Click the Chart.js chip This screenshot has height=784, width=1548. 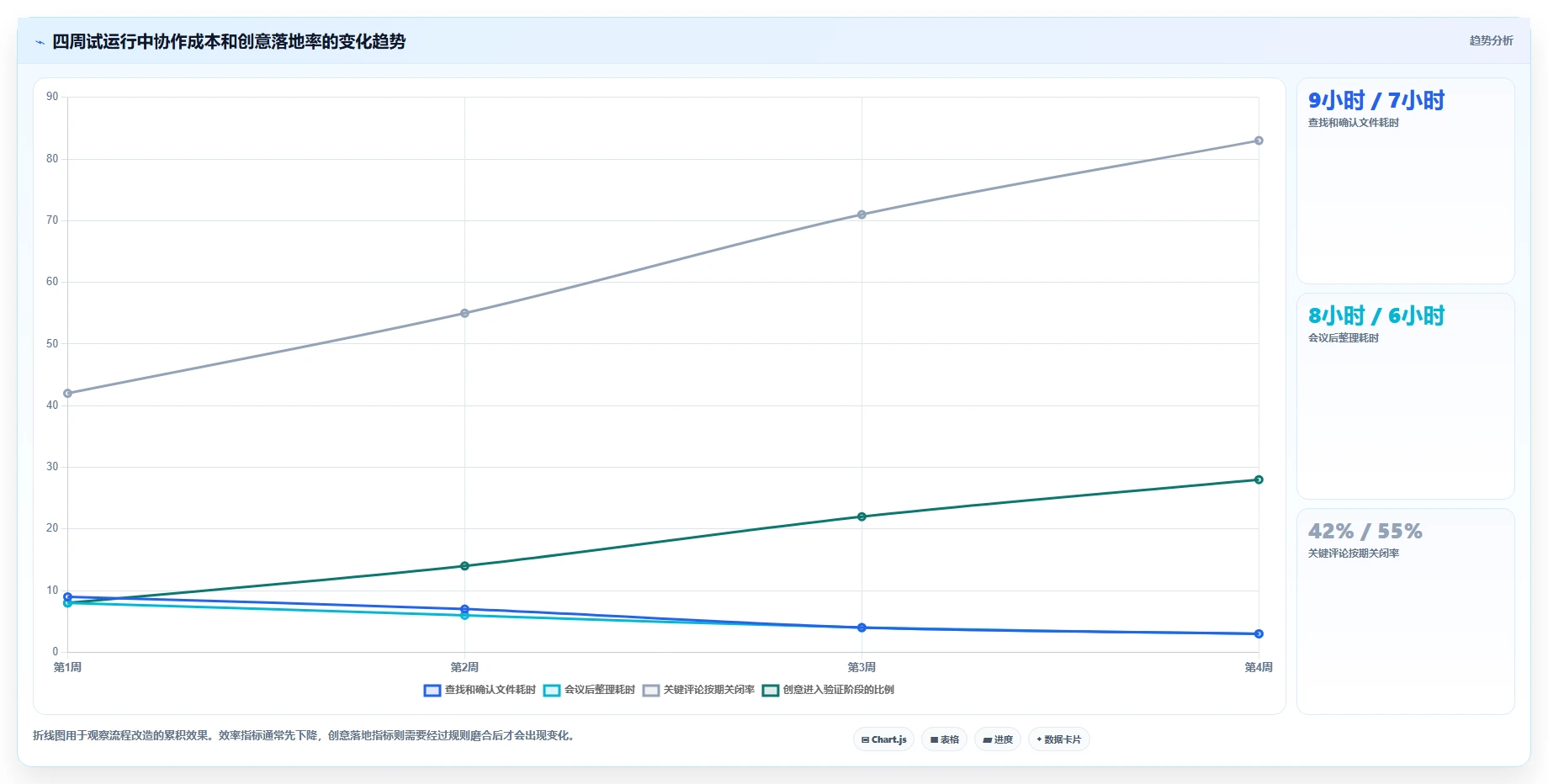883,739
